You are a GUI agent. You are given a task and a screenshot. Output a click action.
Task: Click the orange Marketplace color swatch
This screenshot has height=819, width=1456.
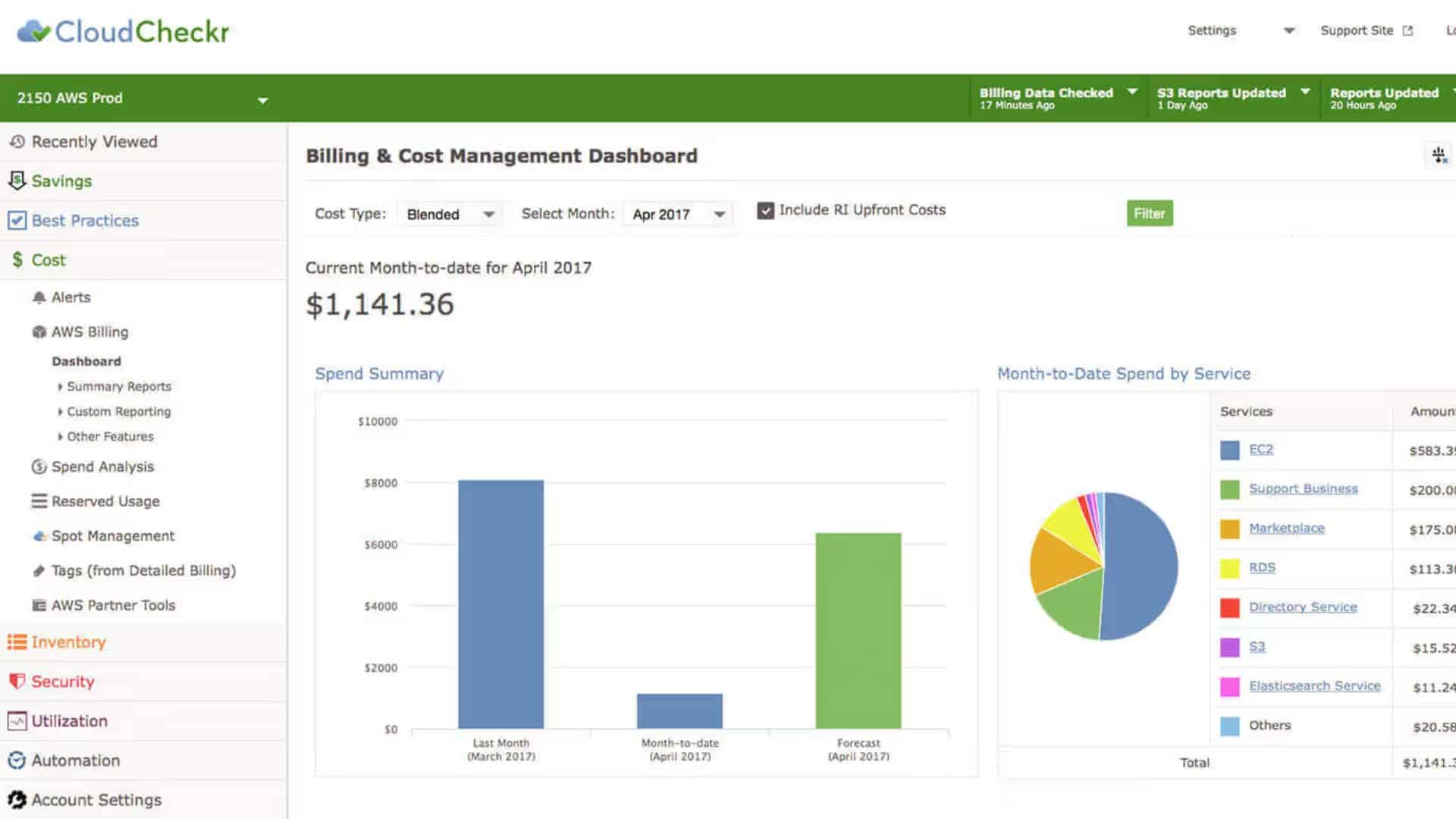click(x=1229, y=529)
